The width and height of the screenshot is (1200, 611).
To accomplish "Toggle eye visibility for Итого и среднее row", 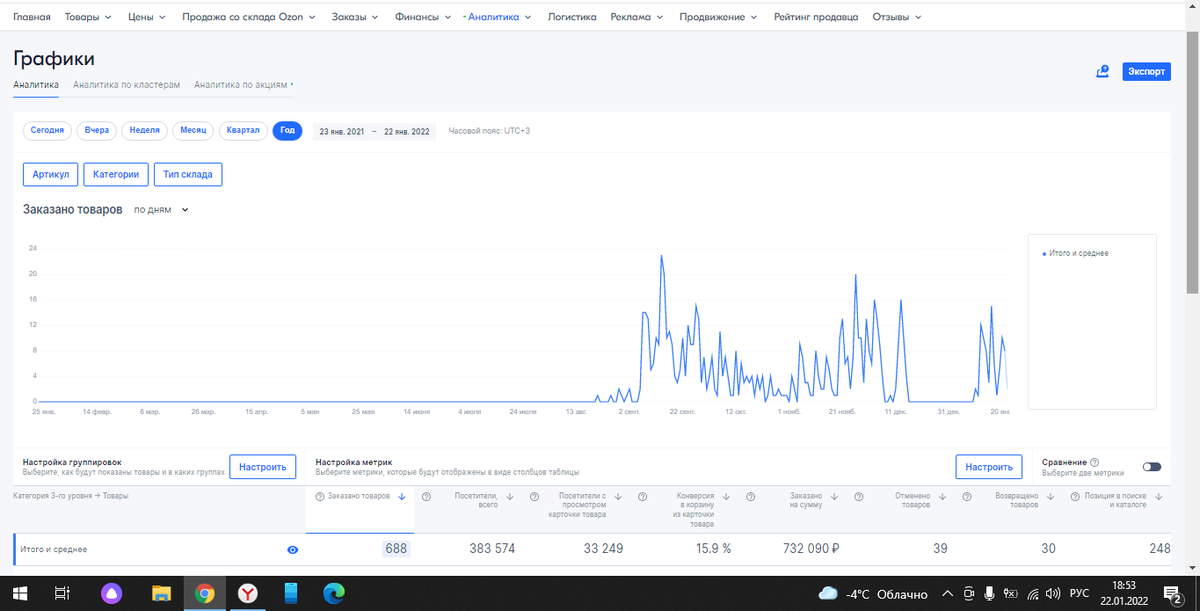I will click(293, 549).
